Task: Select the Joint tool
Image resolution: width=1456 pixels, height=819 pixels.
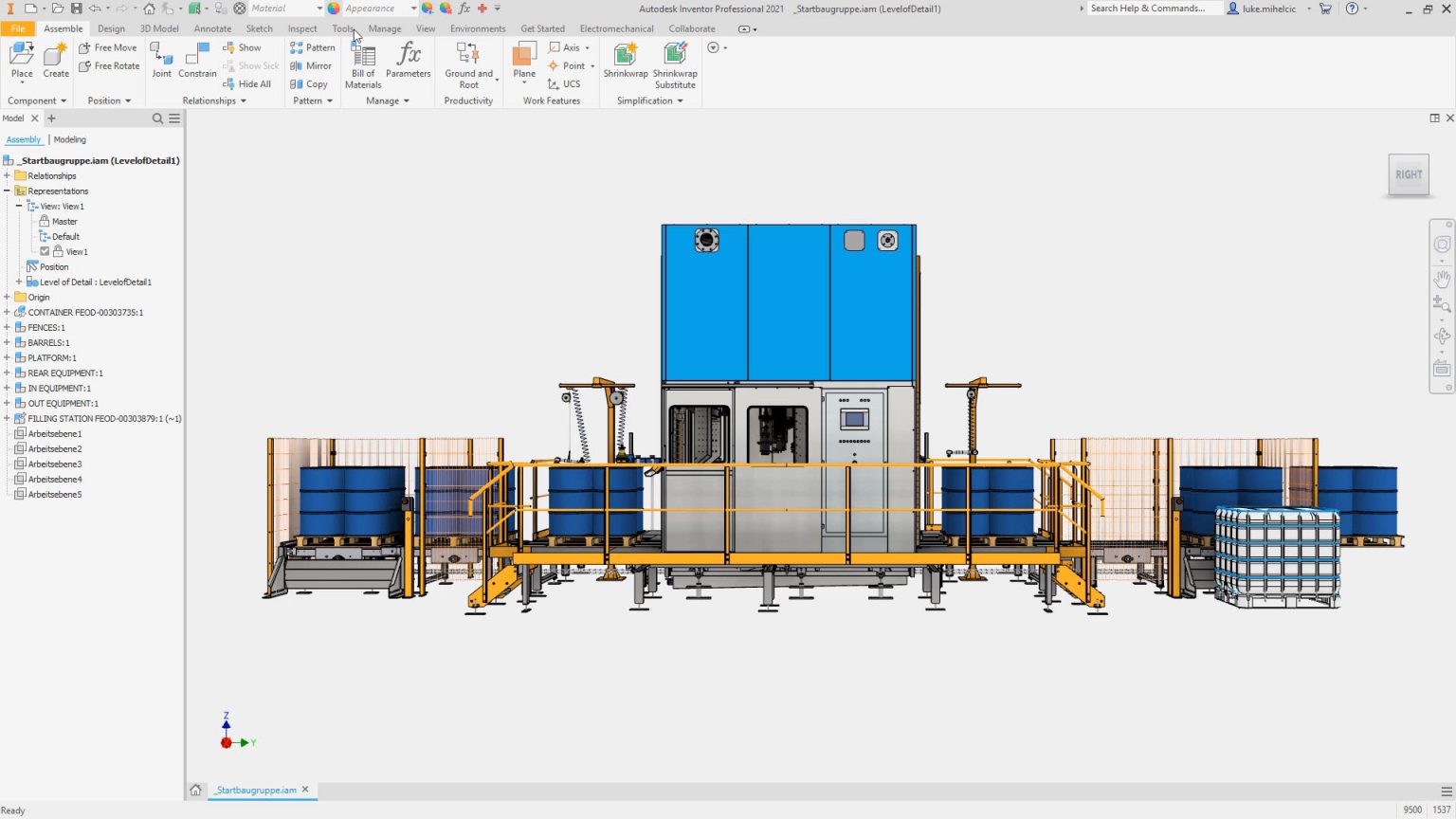Action: 161,59
